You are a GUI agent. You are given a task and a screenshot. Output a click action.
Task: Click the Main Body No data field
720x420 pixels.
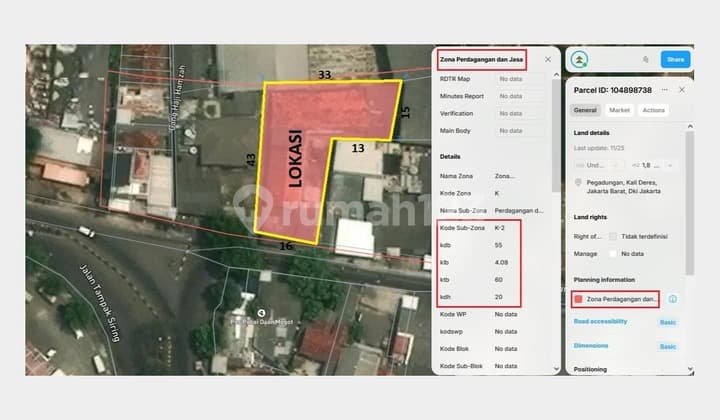pyautogui.click(x=520, y=131)
